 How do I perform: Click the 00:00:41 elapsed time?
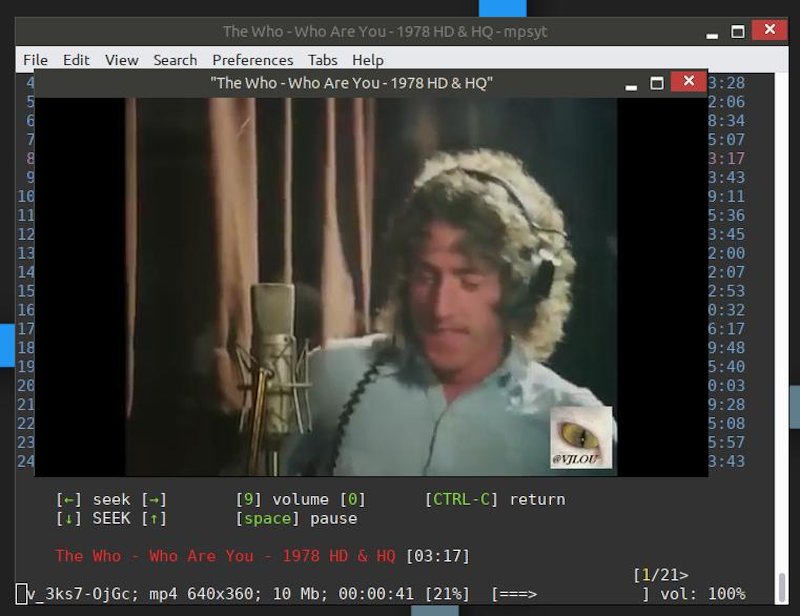point(376,594)
